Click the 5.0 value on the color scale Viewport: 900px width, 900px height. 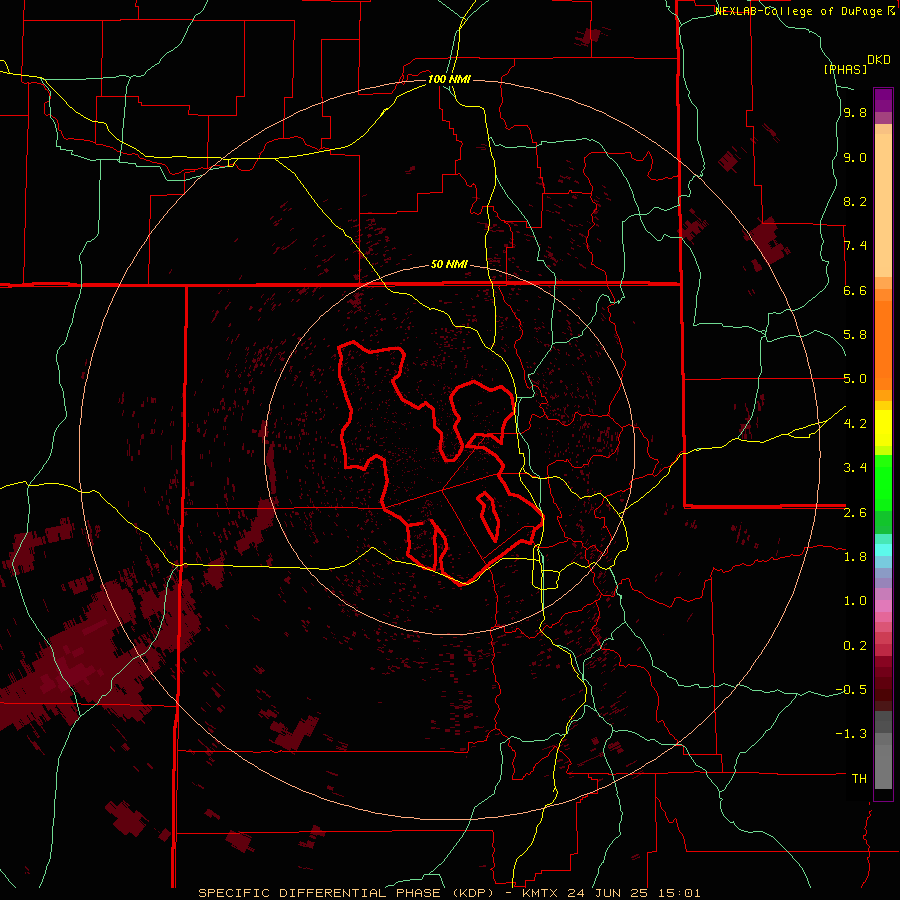tap(855, 379)
